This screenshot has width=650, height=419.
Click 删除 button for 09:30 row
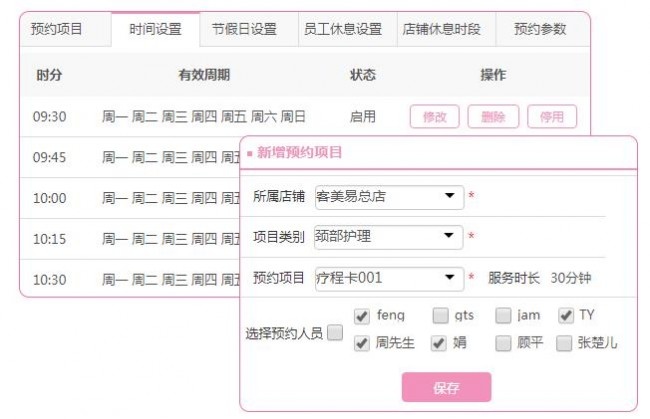pos(493,117)
